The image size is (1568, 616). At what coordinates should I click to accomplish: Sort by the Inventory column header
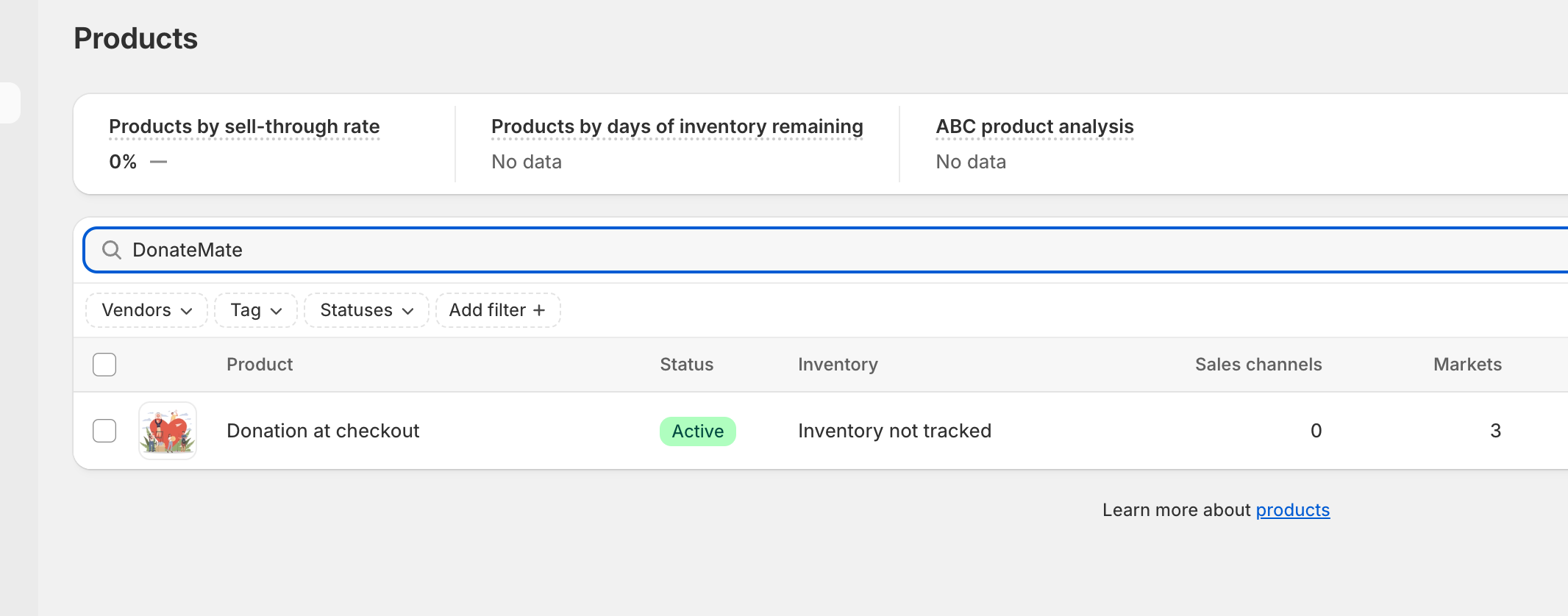pos(838,365)
